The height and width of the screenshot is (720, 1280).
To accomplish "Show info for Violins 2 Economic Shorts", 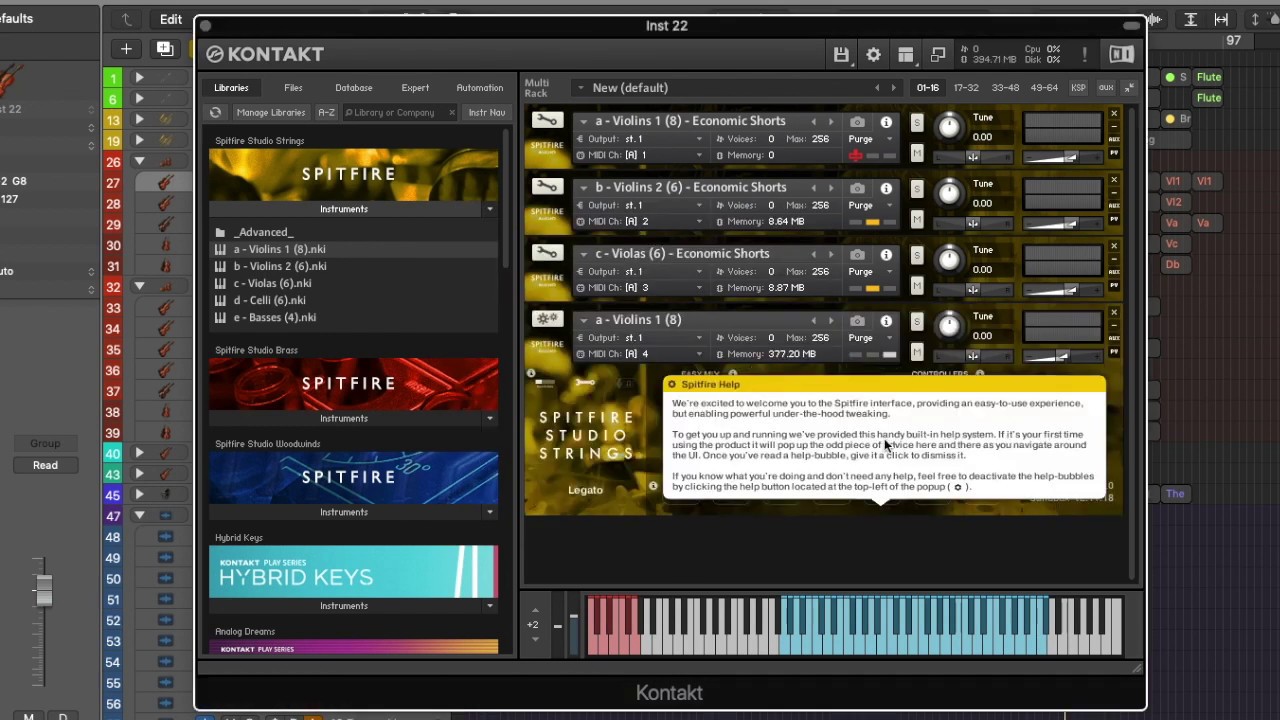I will [x=886, y=188].
